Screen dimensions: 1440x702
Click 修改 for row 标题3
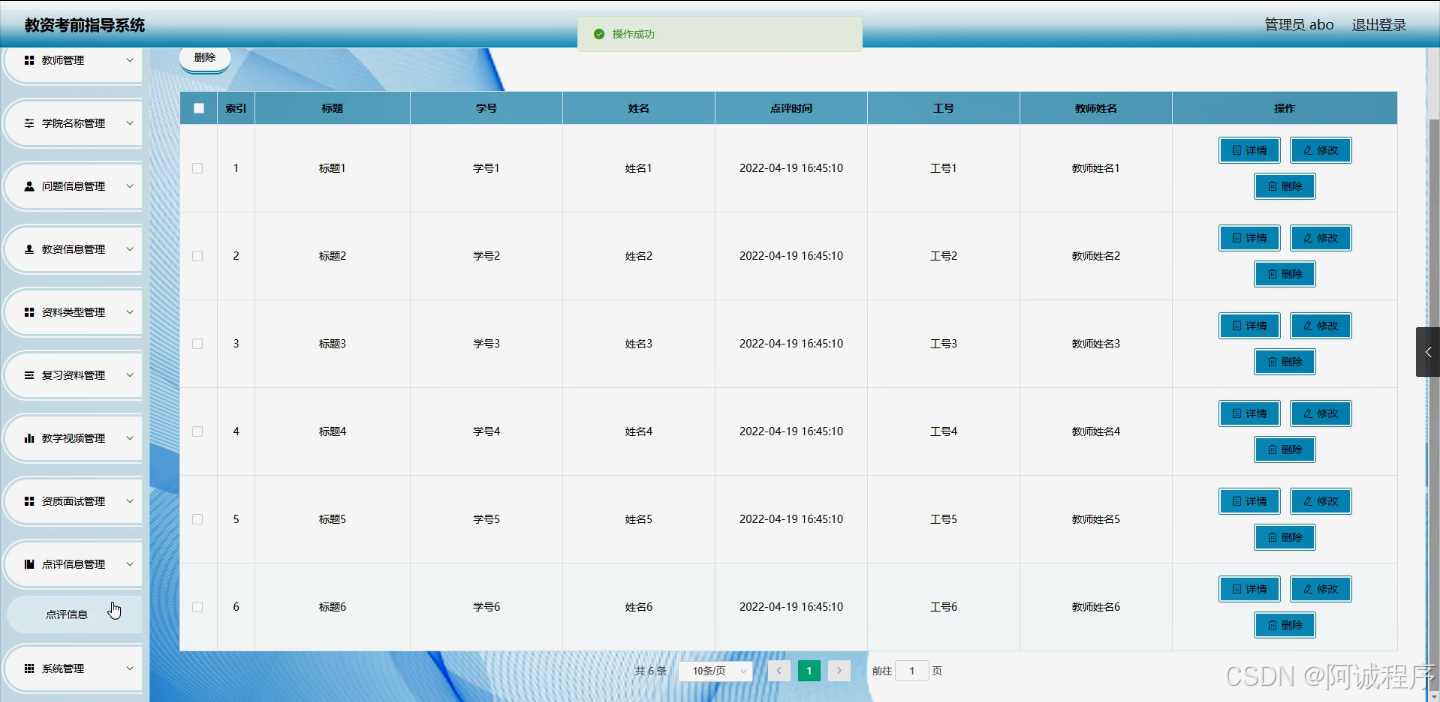(1321, 326)
